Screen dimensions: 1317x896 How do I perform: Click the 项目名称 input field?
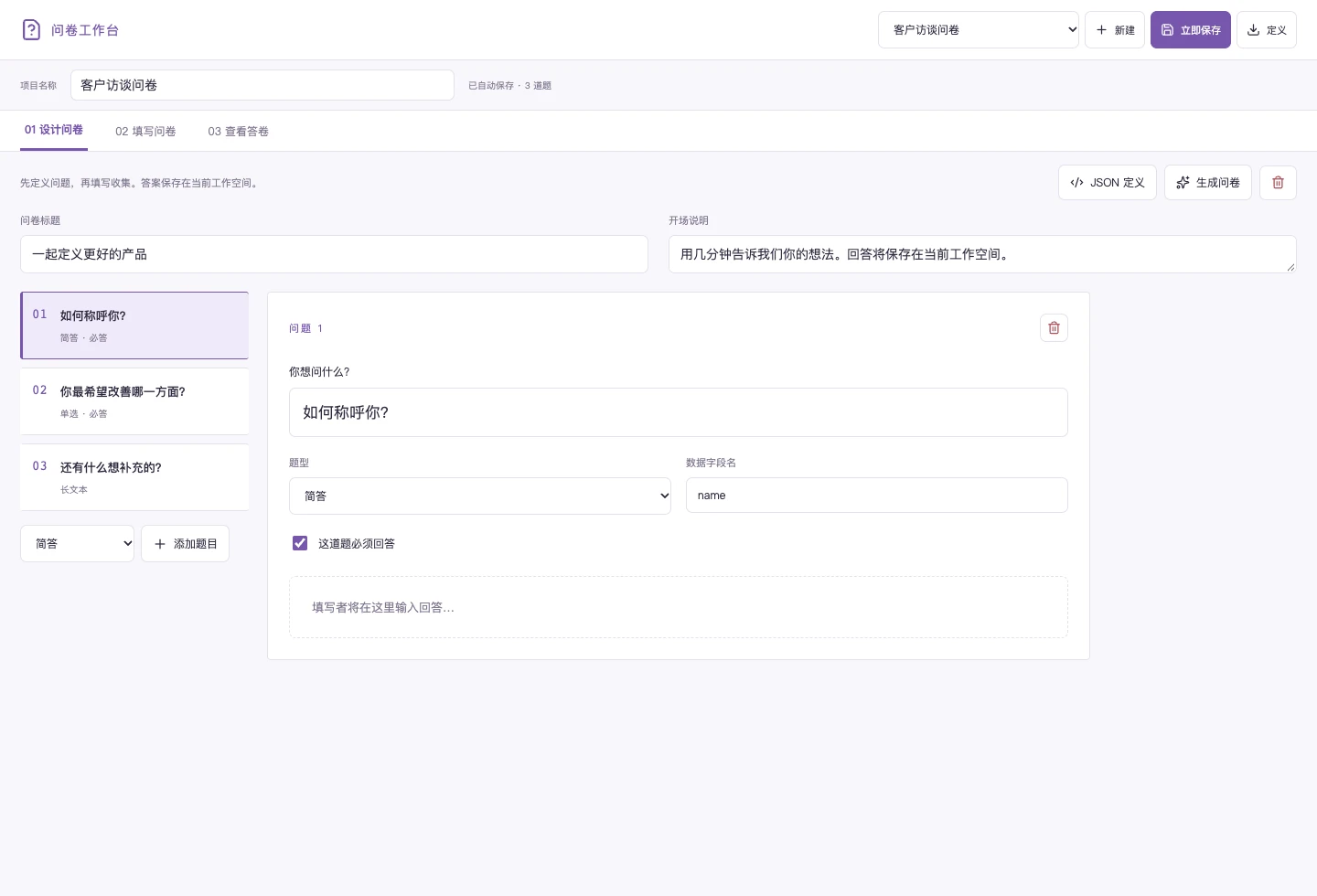[x=262, y=85]
